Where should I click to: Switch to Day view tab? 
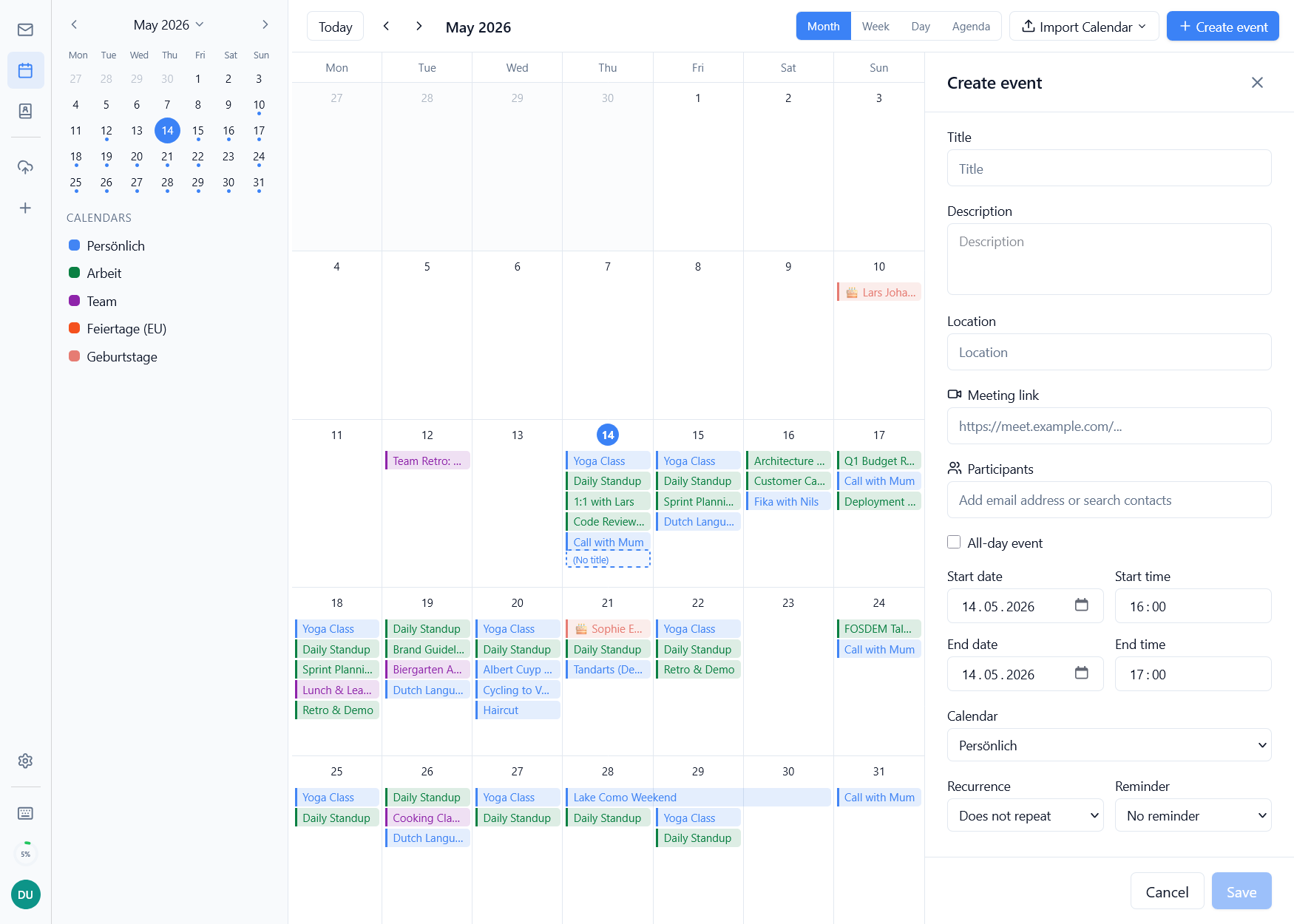click(x=921, y=27)
